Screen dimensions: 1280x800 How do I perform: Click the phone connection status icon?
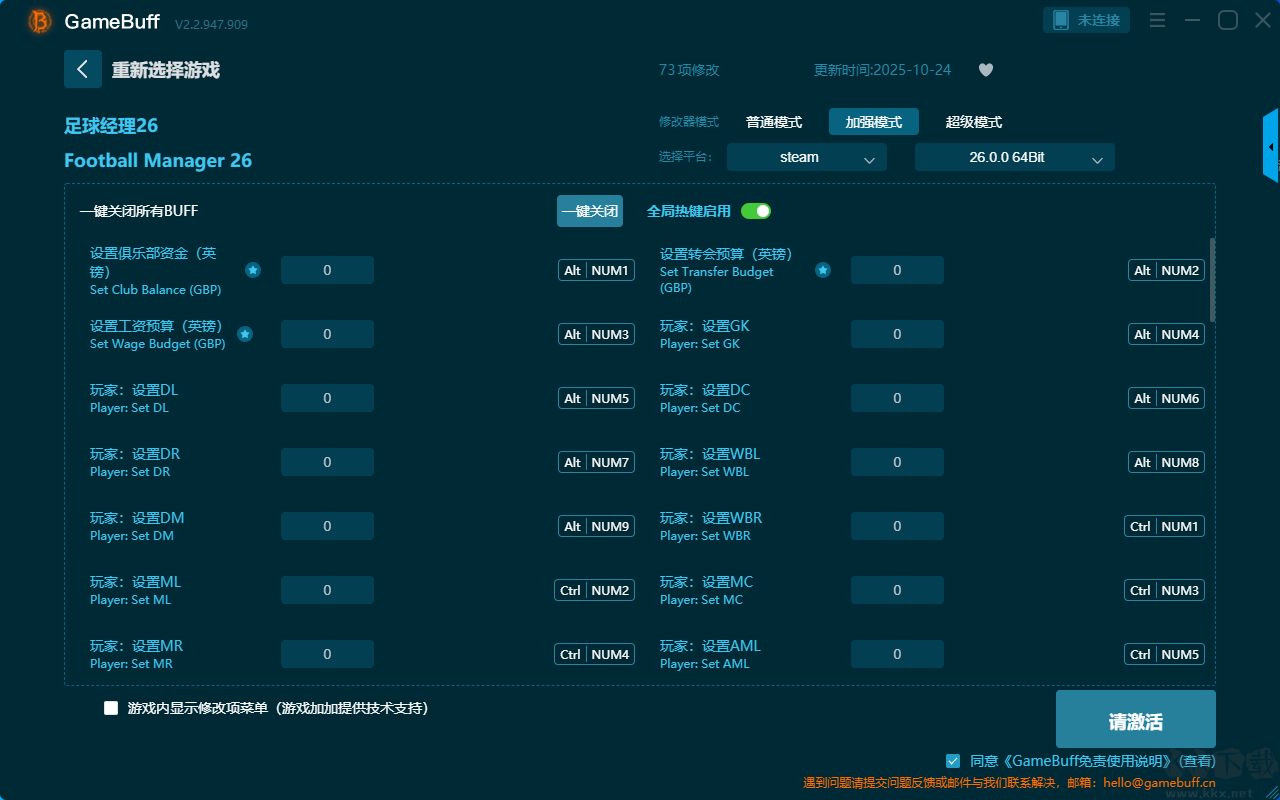1061,20
